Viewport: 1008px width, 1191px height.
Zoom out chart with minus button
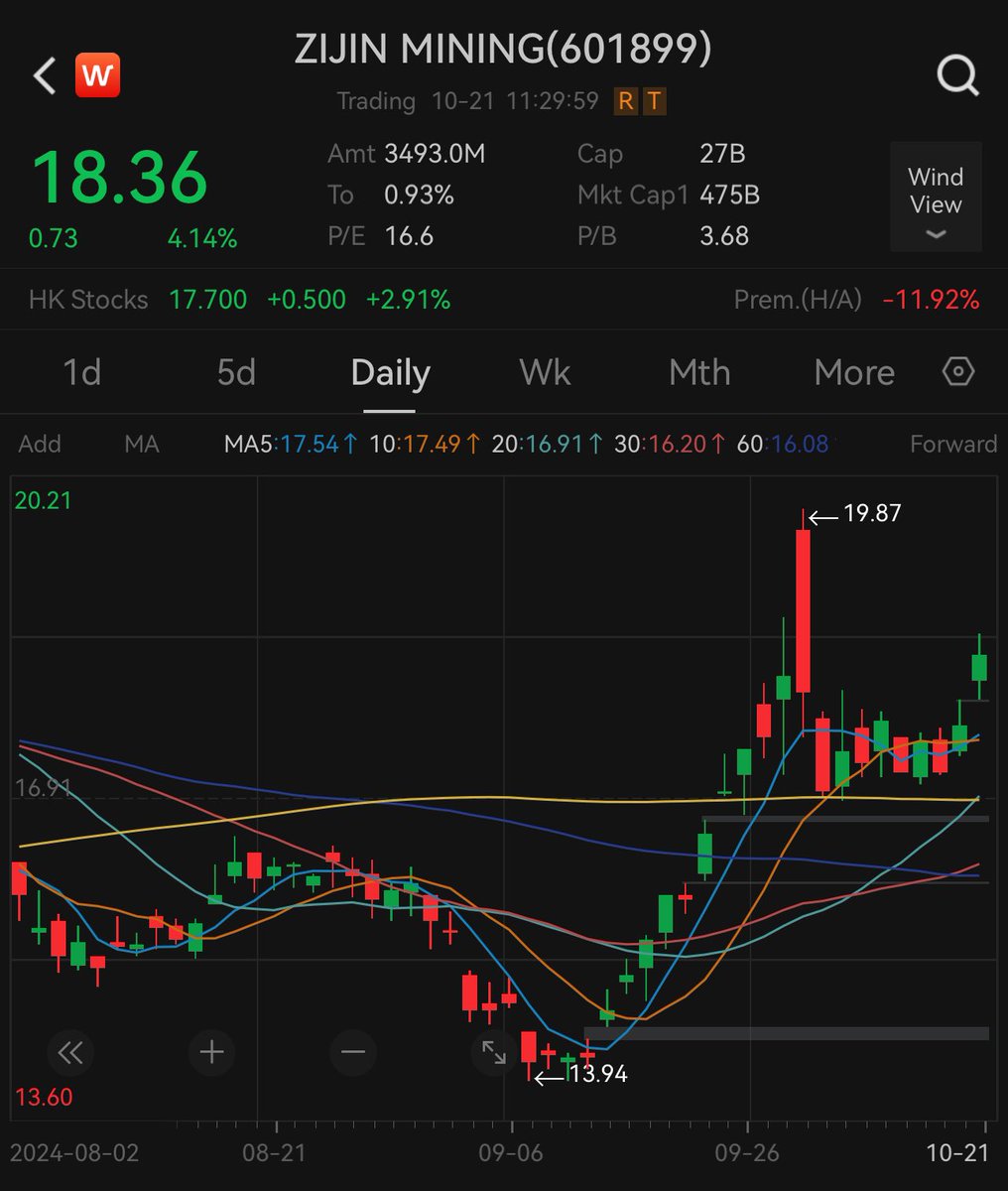pos(353,1052)
